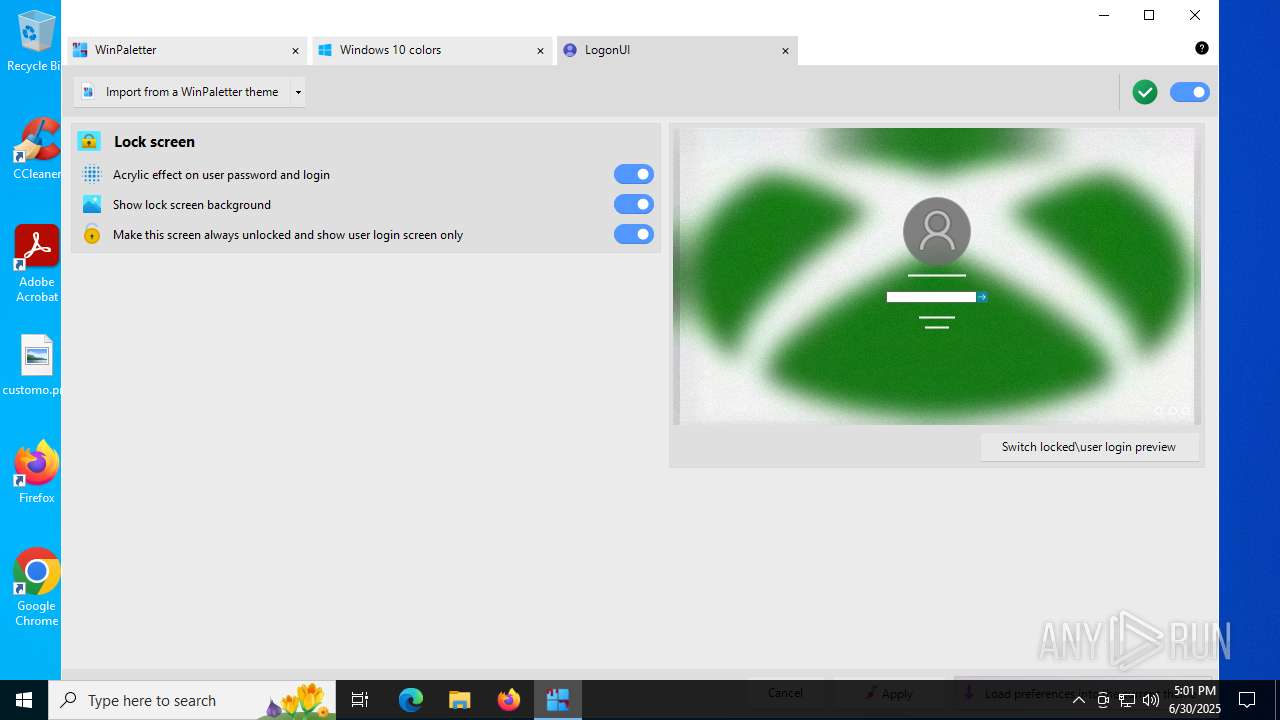Show hidden system tray icons
1280x720 pixels.
[1079, 700]
